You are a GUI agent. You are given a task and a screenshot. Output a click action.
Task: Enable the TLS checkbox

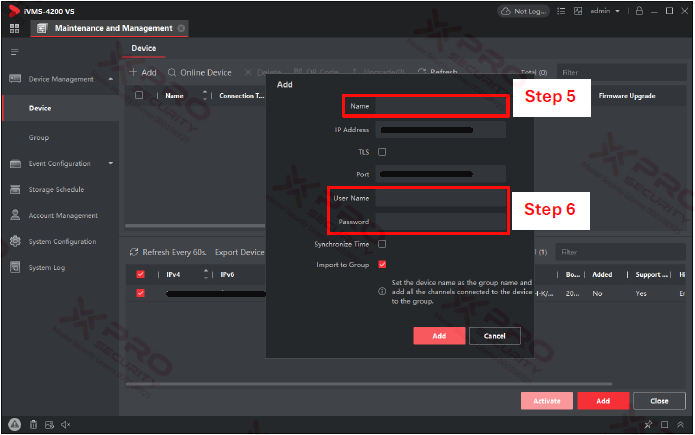click(382, 152)
